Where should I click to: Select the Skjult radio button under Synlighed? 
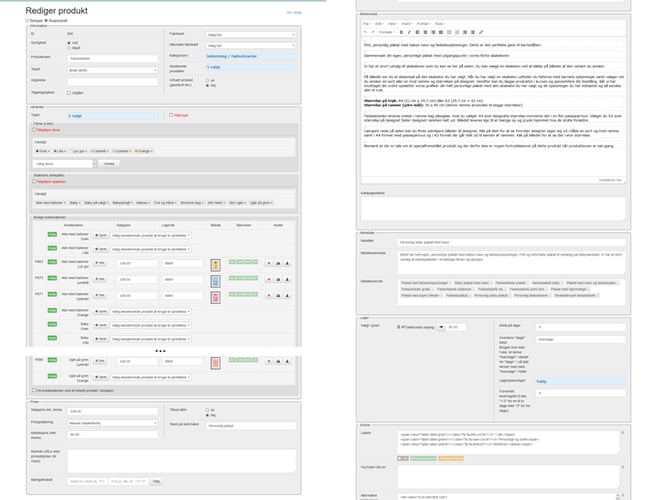[68, 48]
